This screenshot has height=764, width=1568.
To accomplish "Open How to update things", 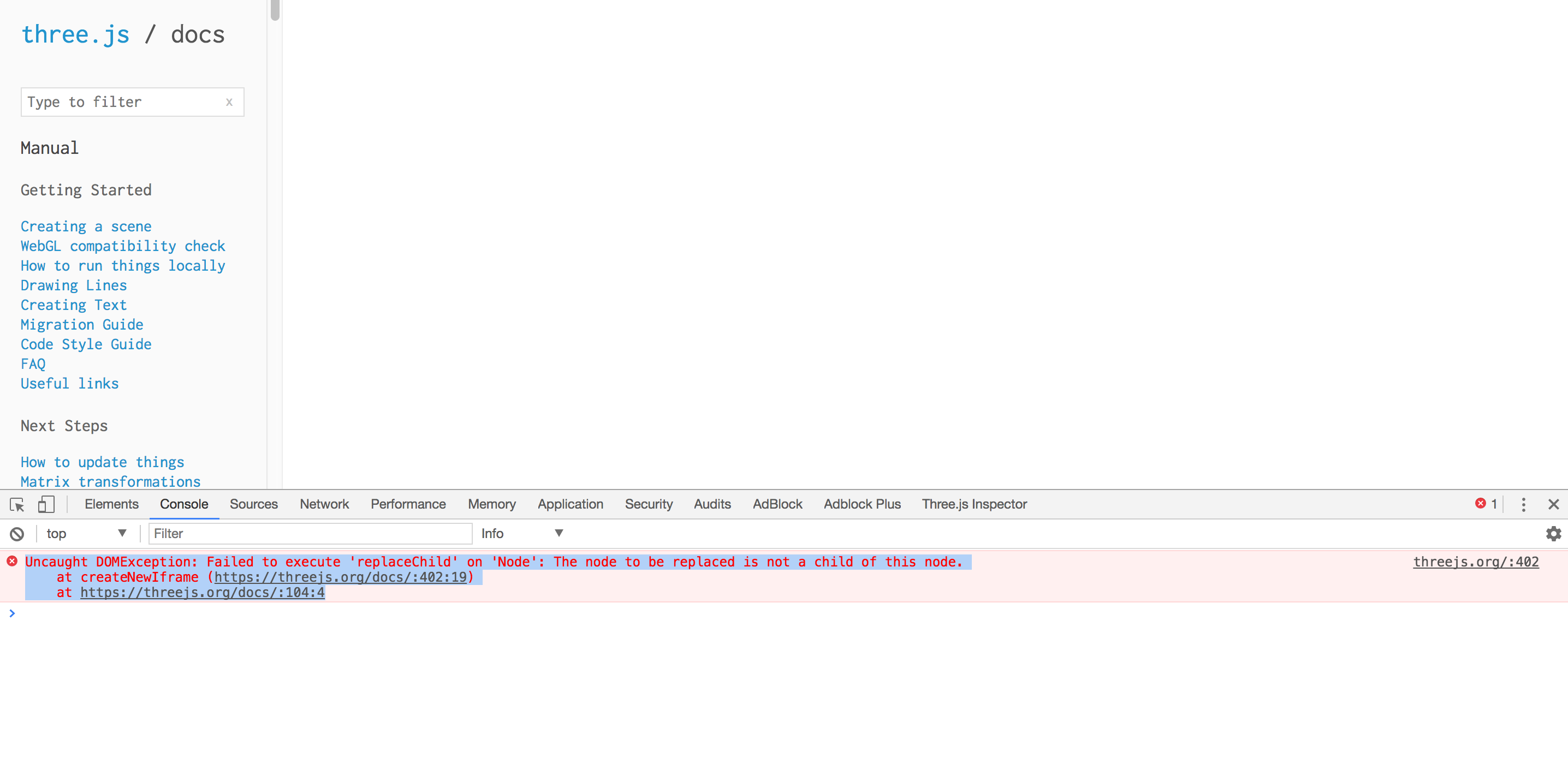I will 102,462.
